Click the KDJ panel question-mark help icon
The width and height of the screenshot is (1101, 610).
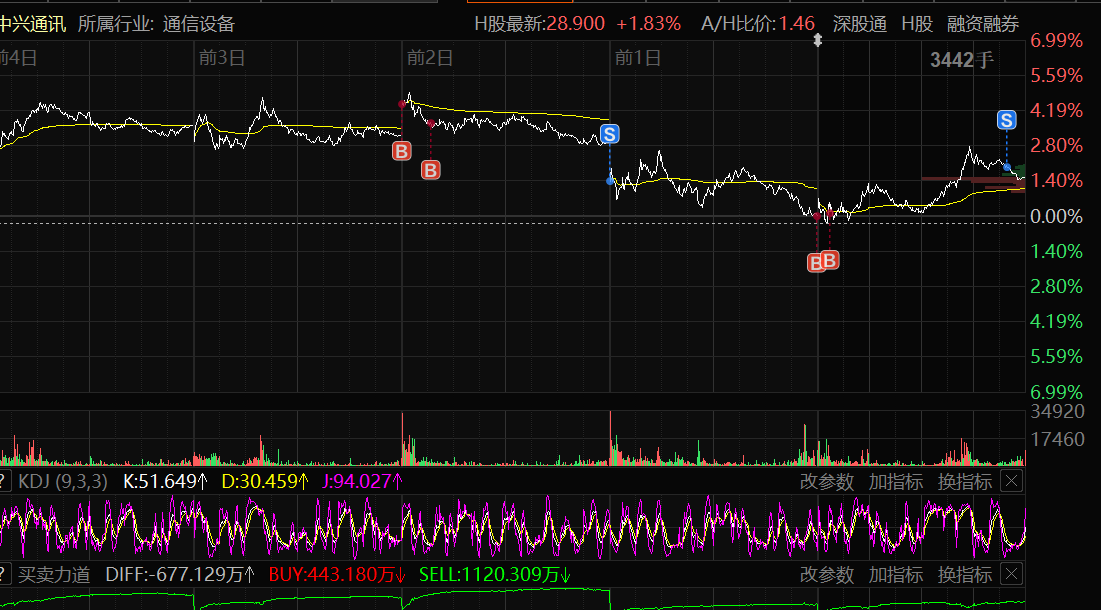coord(4,482)
